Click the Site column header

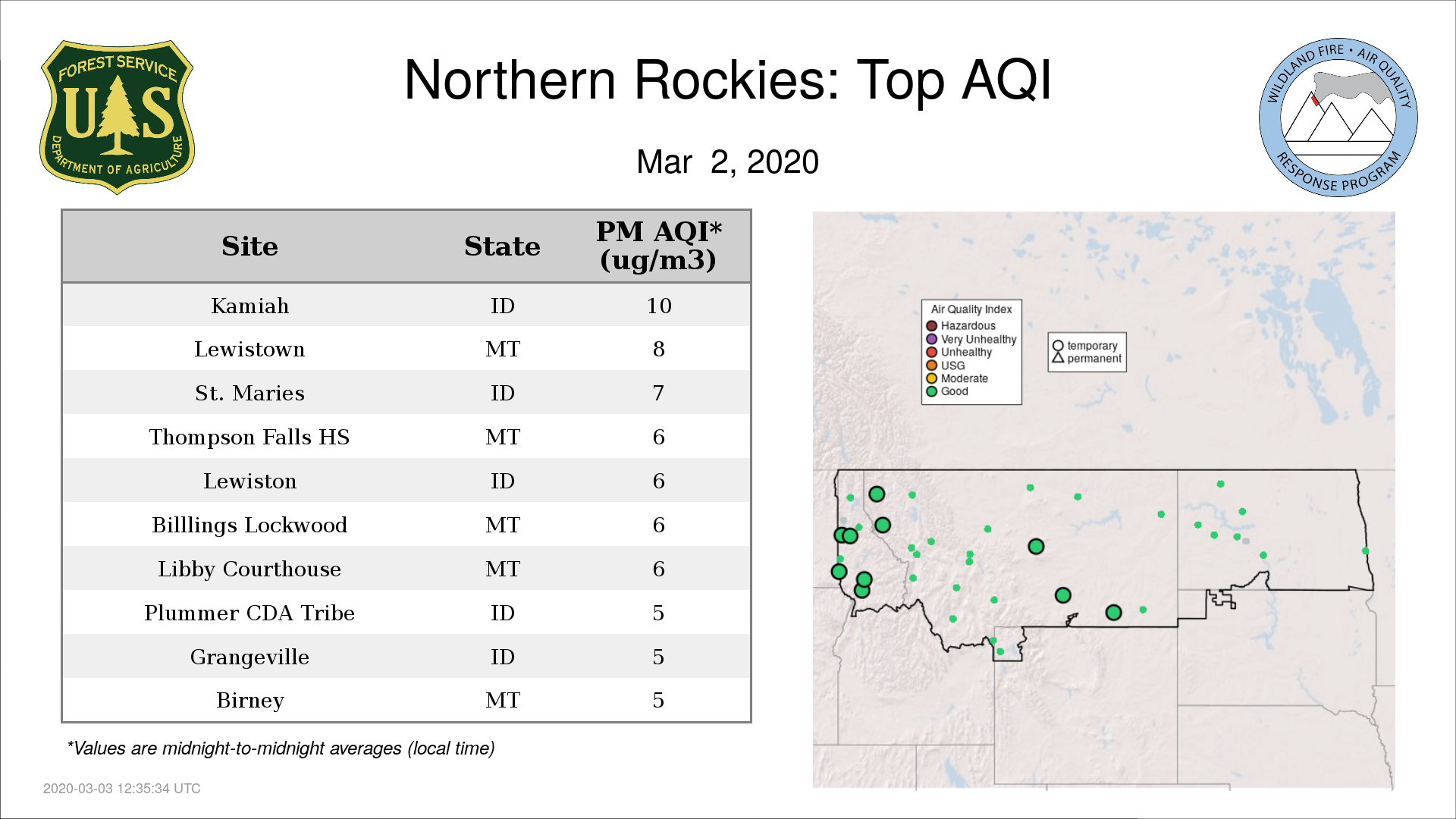(x=249, y=246)
